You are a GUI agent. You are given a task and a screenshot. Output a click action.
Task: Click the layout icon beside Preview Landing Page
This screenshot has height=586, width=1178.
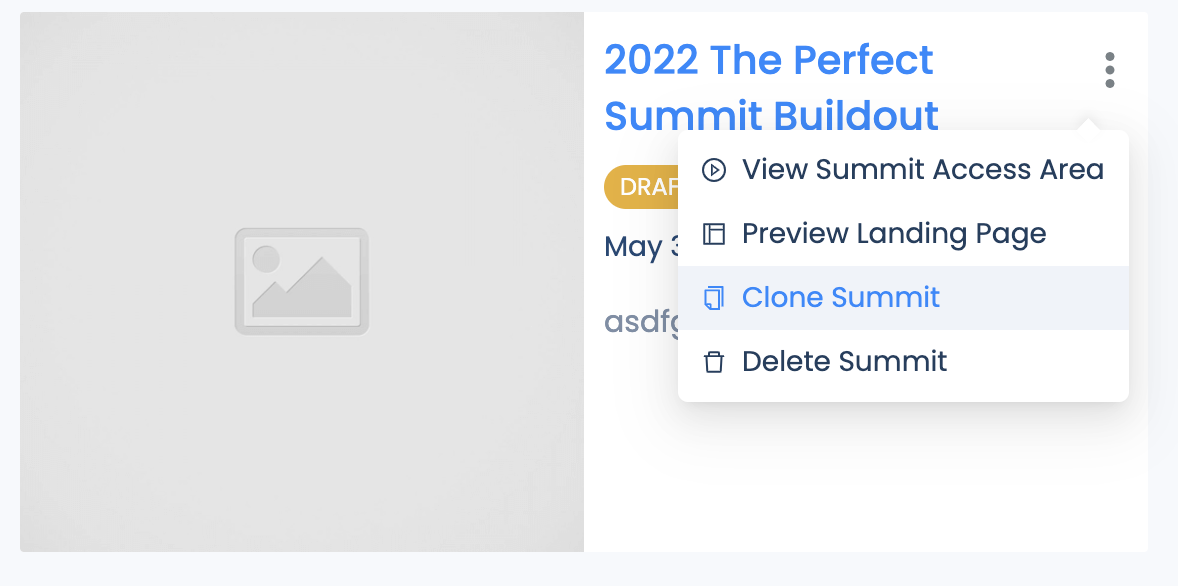[x=714, y=234]
